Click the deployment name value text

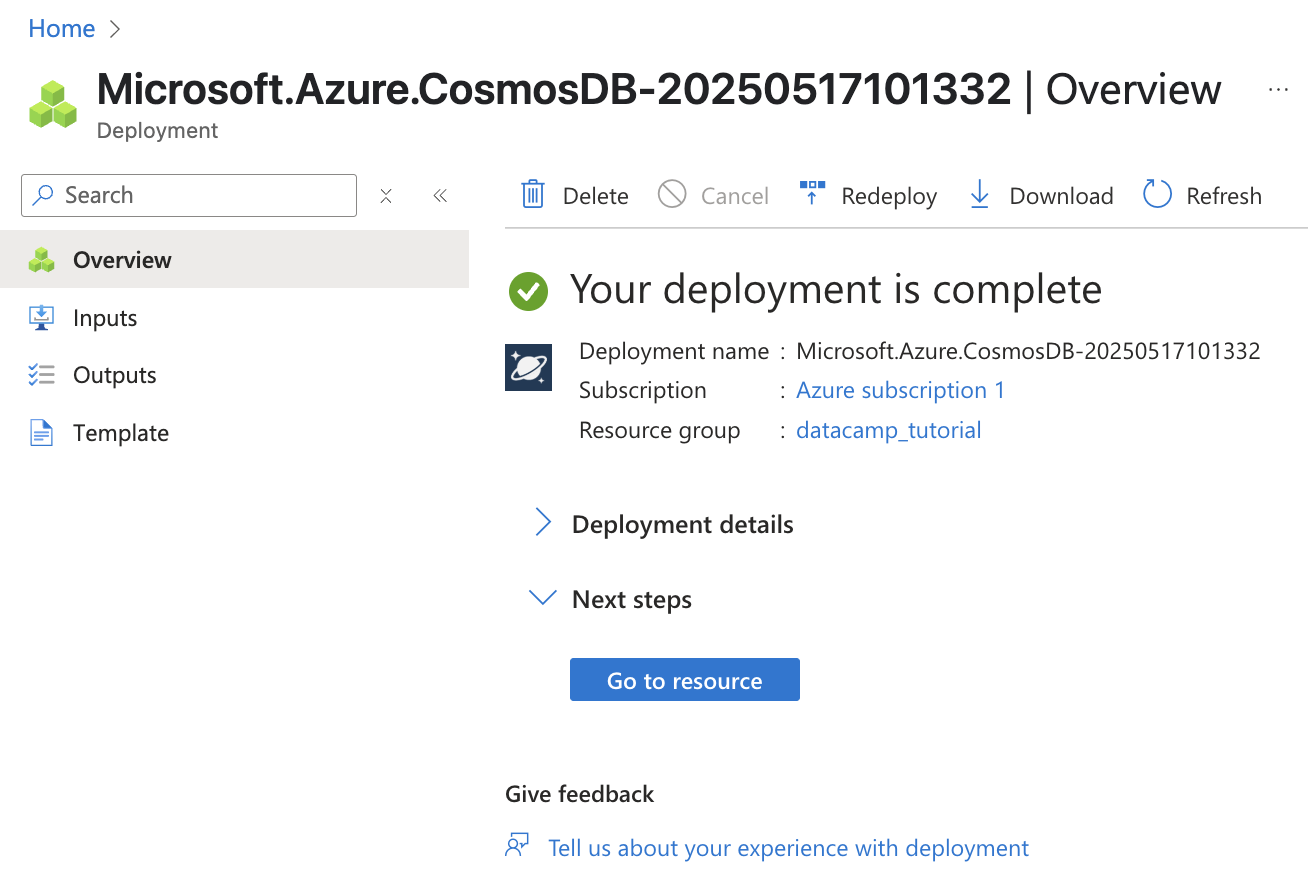pos(1028,351)
